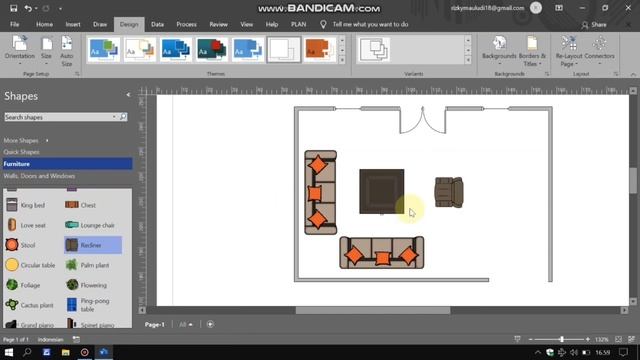Collapse the Shapes pane arrow
The image size is (640, 360).
[128, 95]
